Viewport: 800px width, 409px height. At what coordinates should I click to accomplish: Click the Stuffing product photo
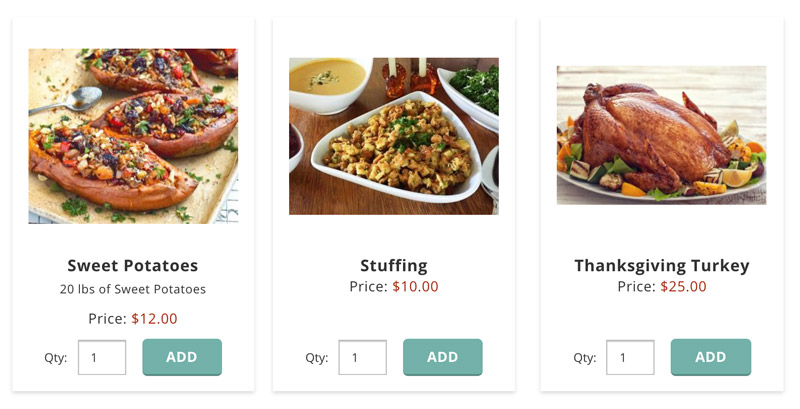[x=394, y=135]
